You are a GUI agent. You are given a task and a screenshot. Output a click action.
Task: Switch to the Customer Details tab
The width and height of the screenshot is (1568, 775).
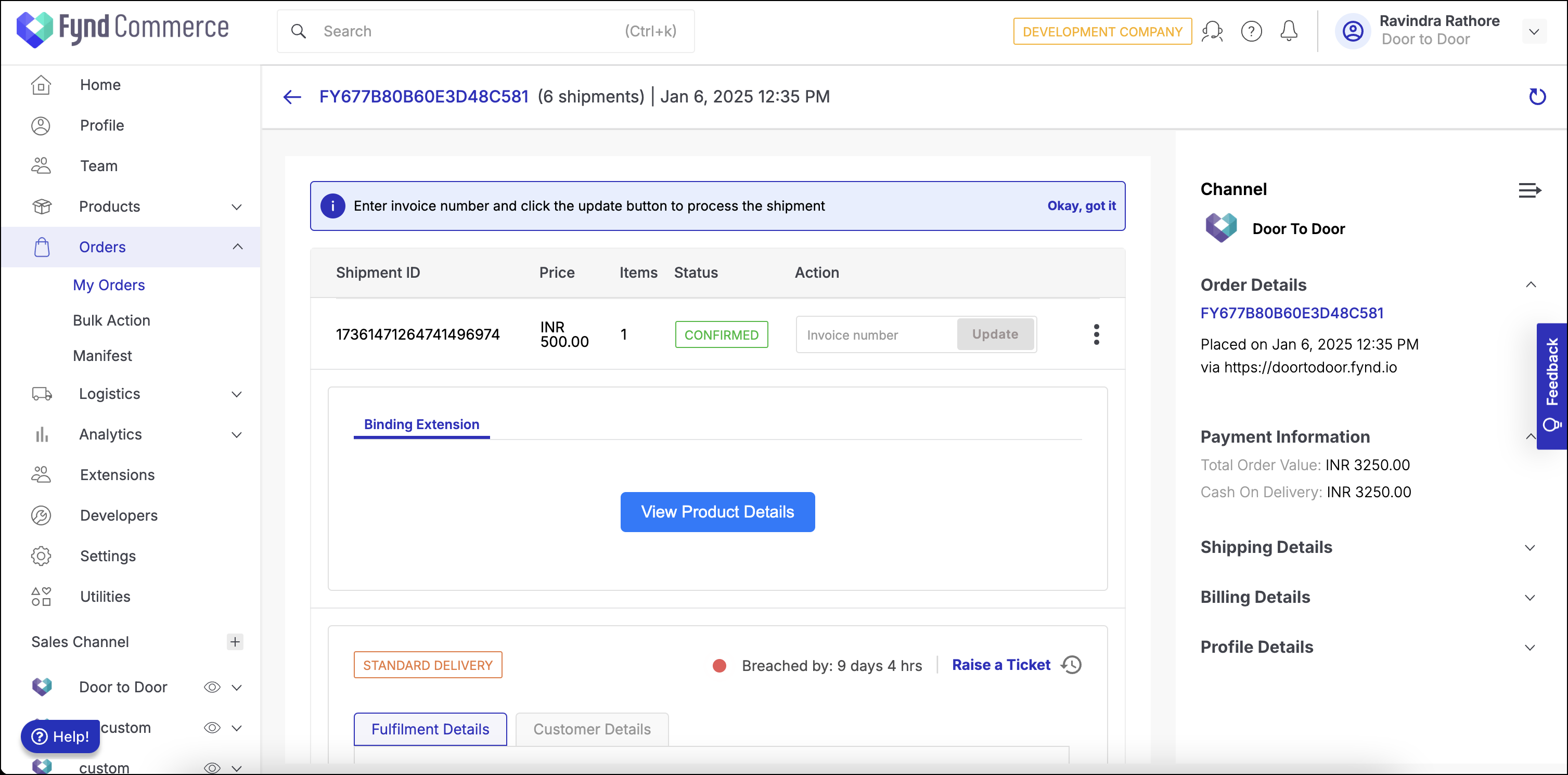pyautogui.click(x=592, y=729)
